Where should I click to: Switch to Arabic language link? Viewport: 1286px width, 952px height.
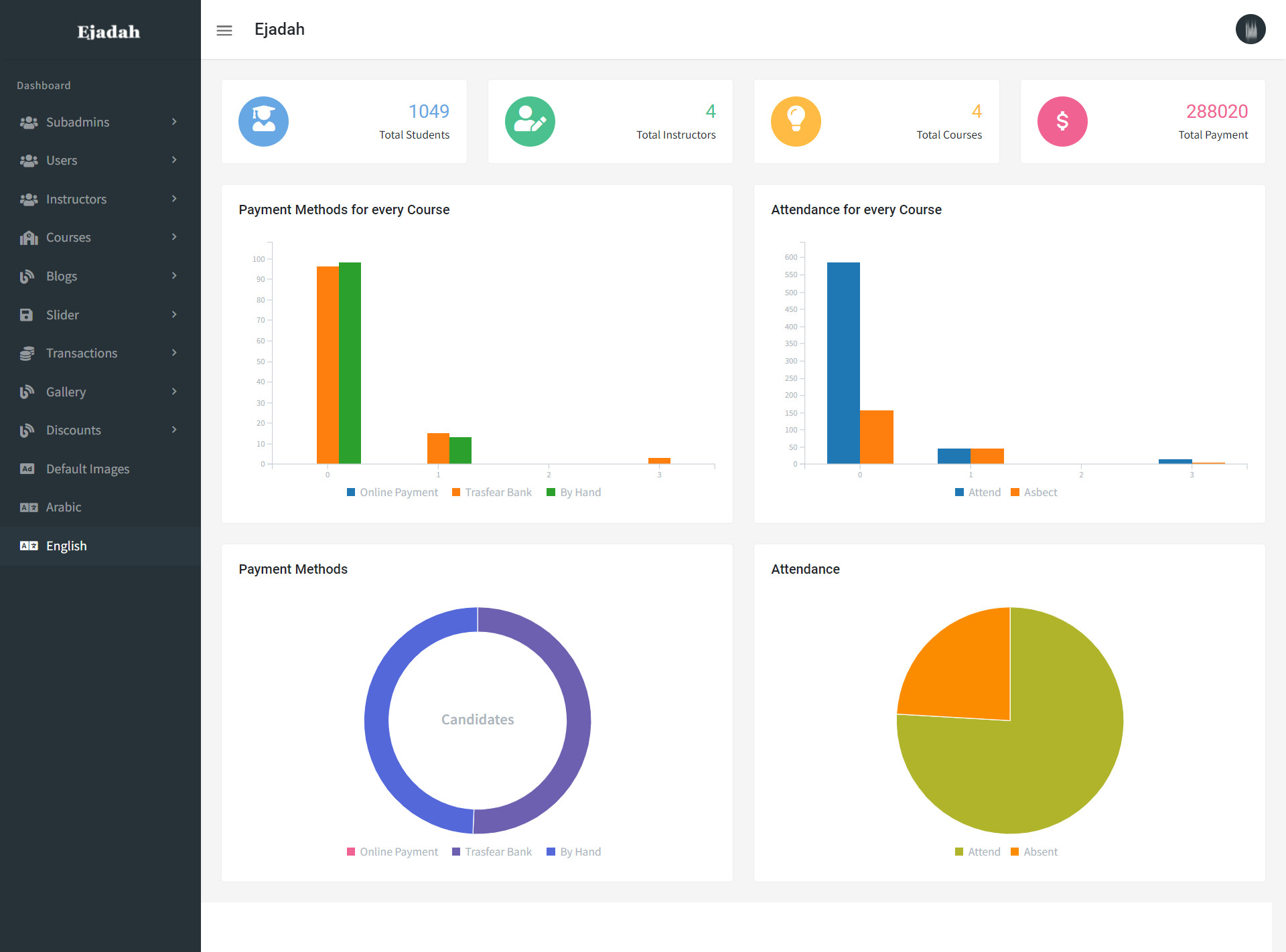coord(64,507)
